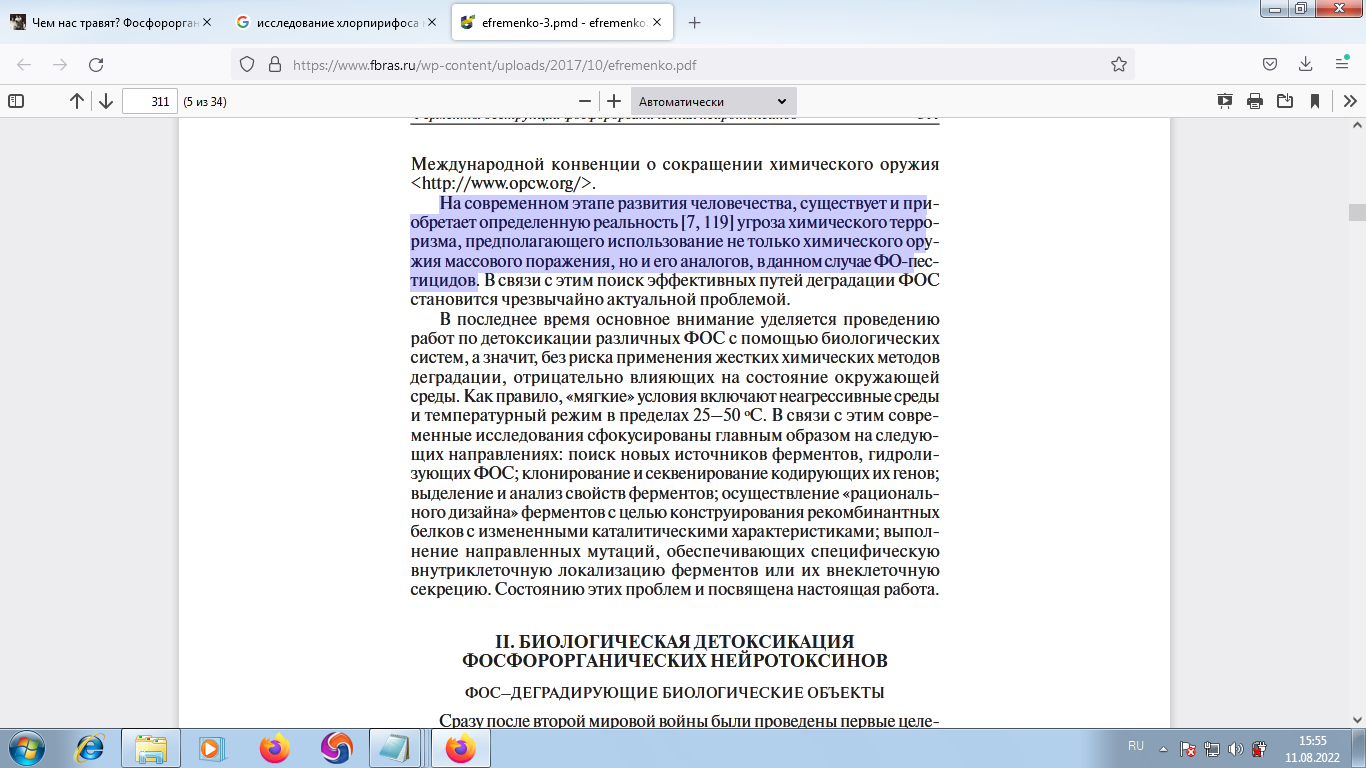
Task: Open Firefox application menu
Action: coord(1342,64)
